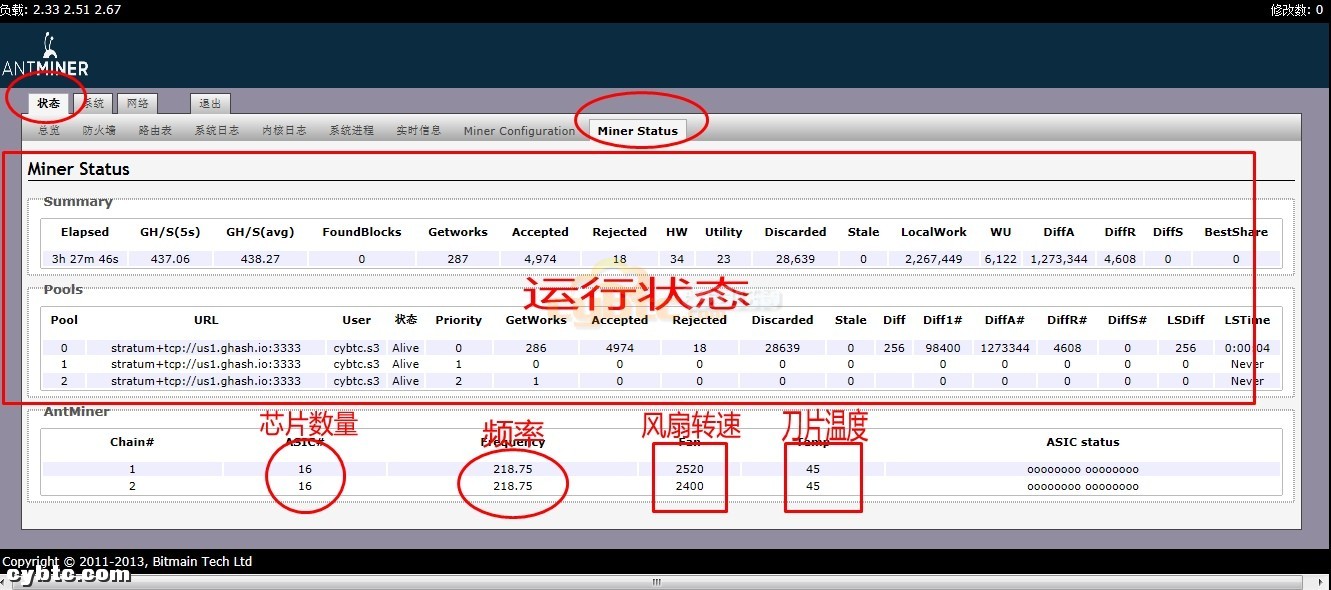Click the pool 0 Discarded value 28639
This screenshot has height=590, width=1331.
tap(782, 348)
